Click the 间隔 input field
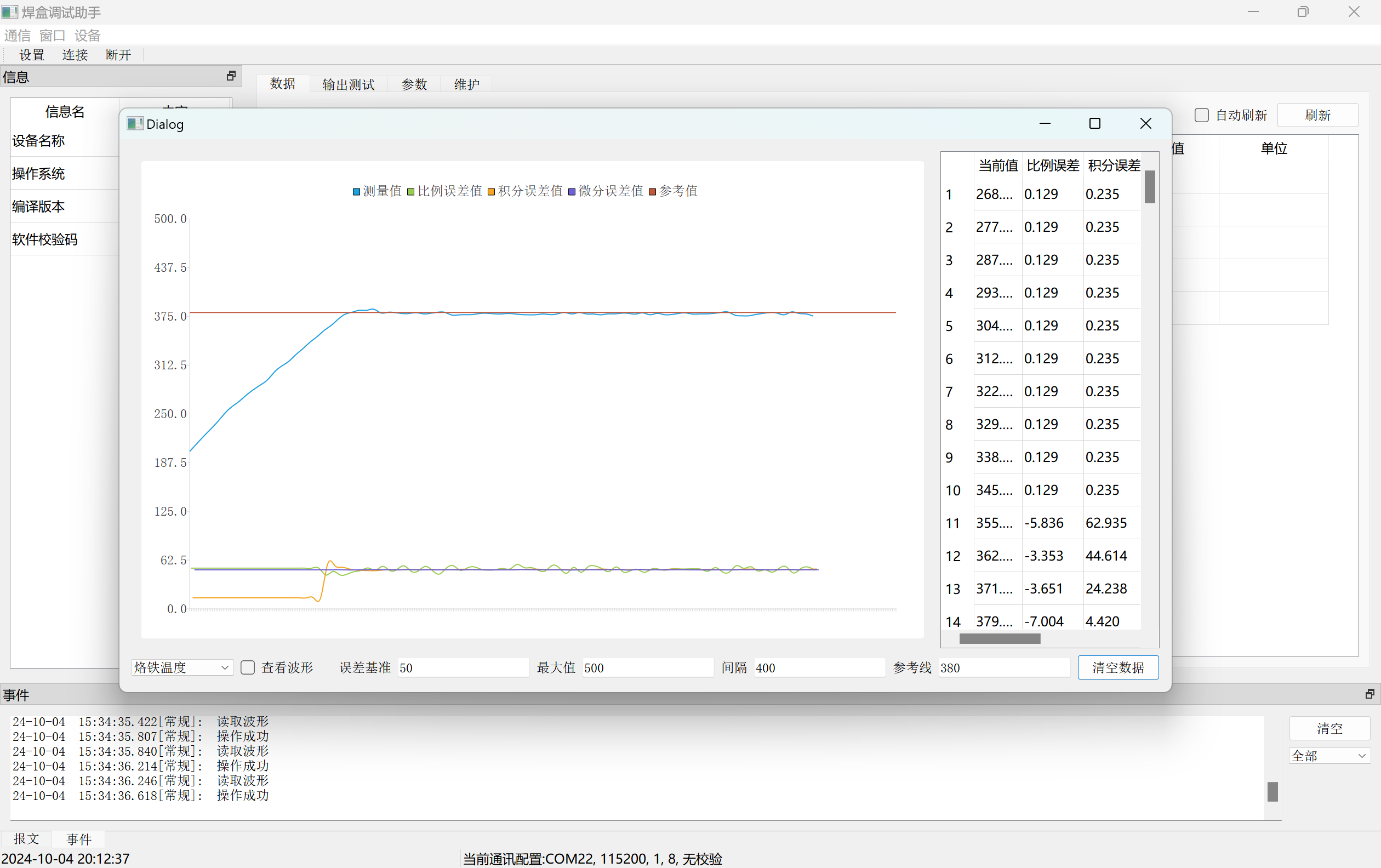The width and height of the screenshot is (1381, 868). click(819, 667)
